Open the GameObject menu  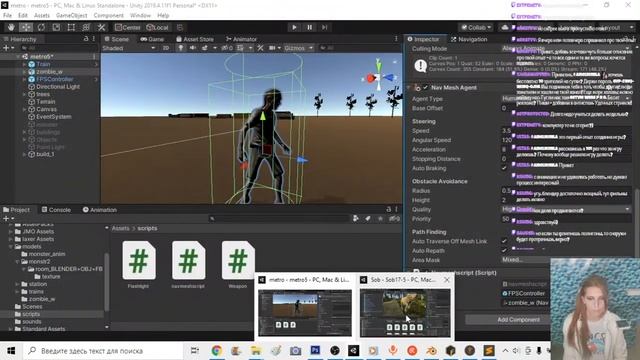tap(71, 16)
